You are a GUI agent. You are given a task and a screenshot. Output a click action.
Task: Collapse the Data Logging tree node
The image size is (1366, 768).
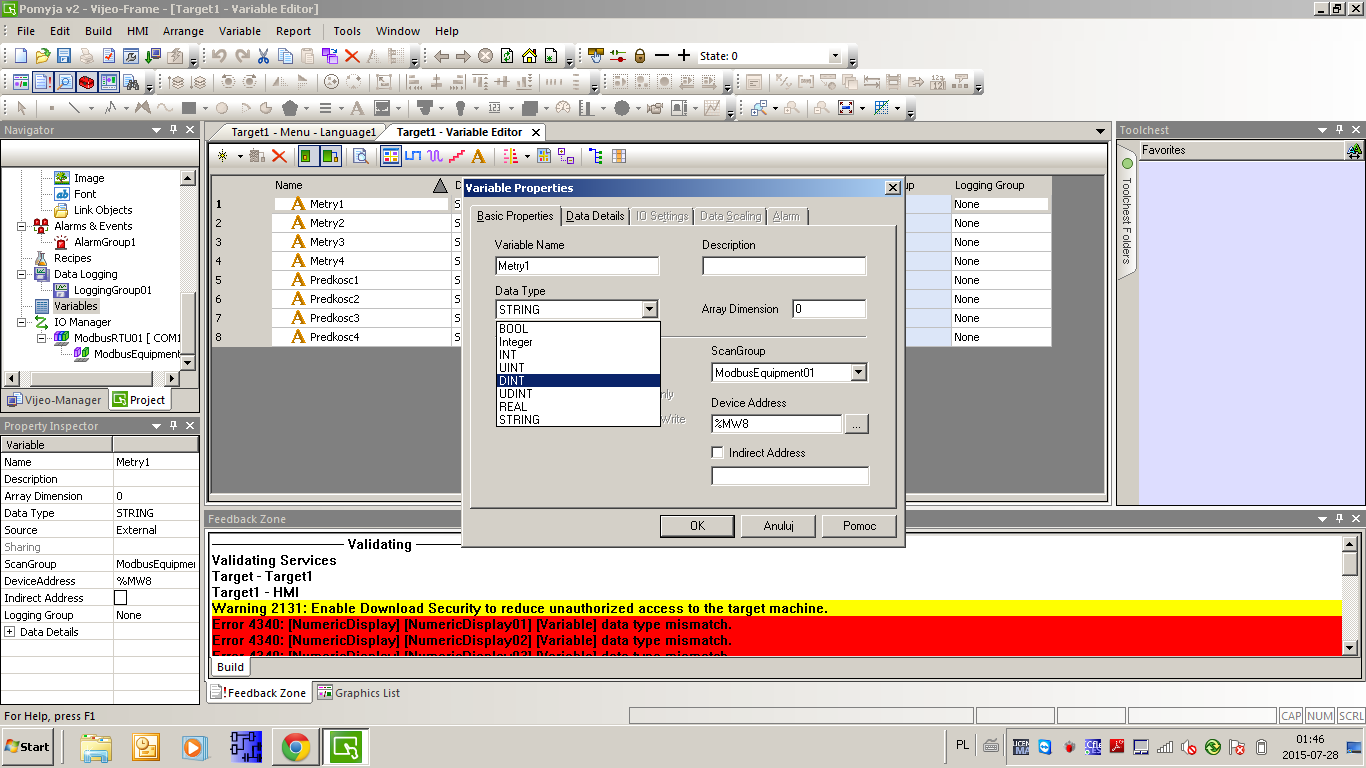(x=22, y=274)
